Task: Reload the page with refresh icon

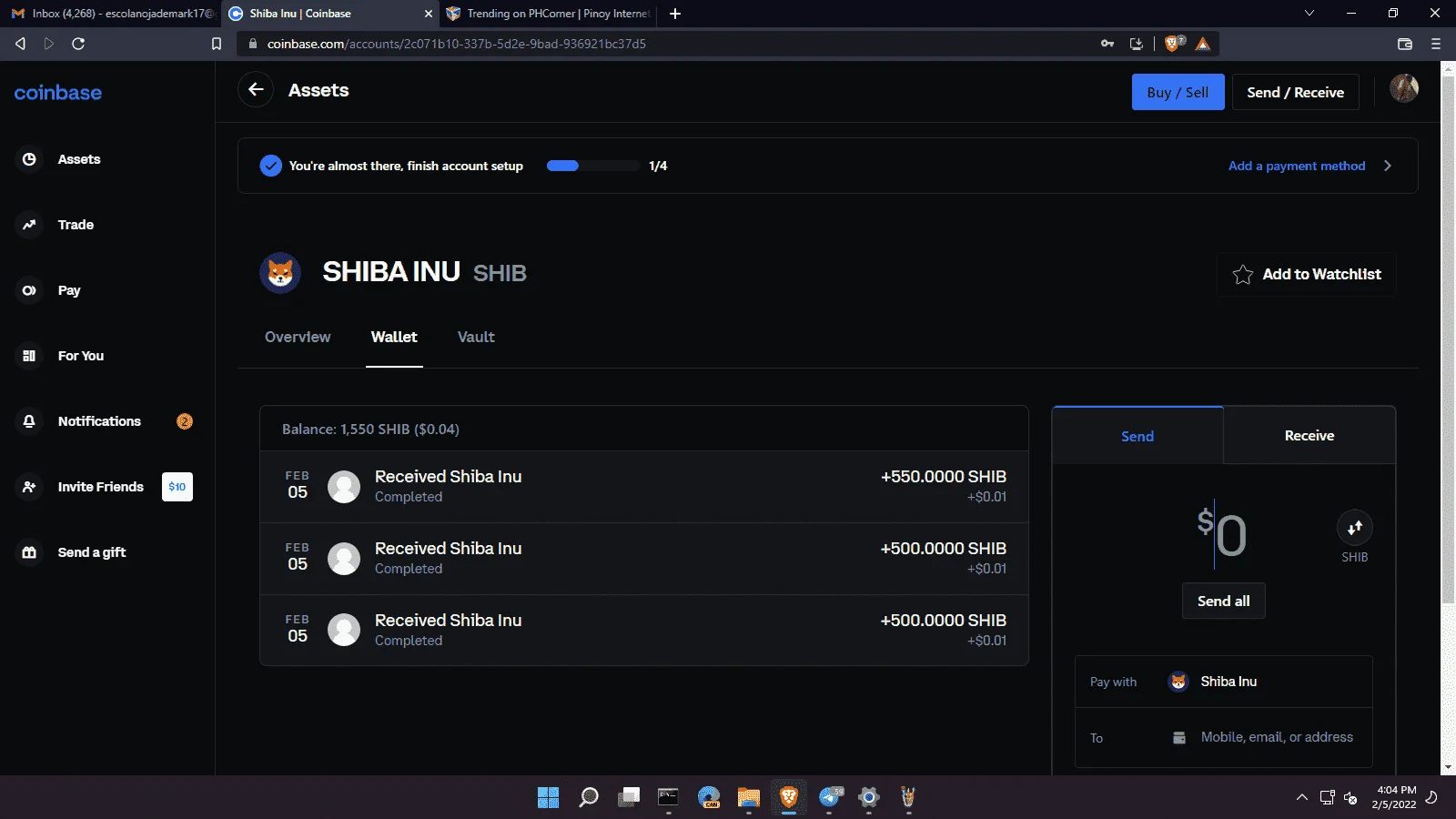Action: [x=78, y=44]
